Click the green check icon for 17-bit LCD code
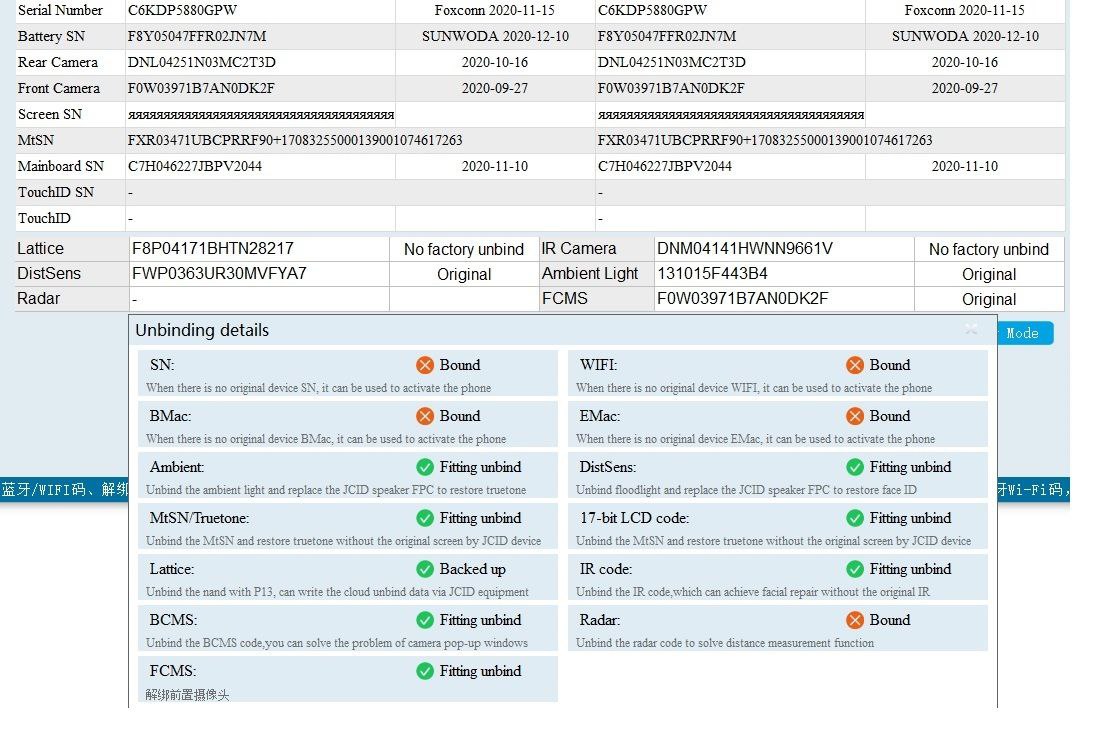1104x752 pixels. point(855,518)
